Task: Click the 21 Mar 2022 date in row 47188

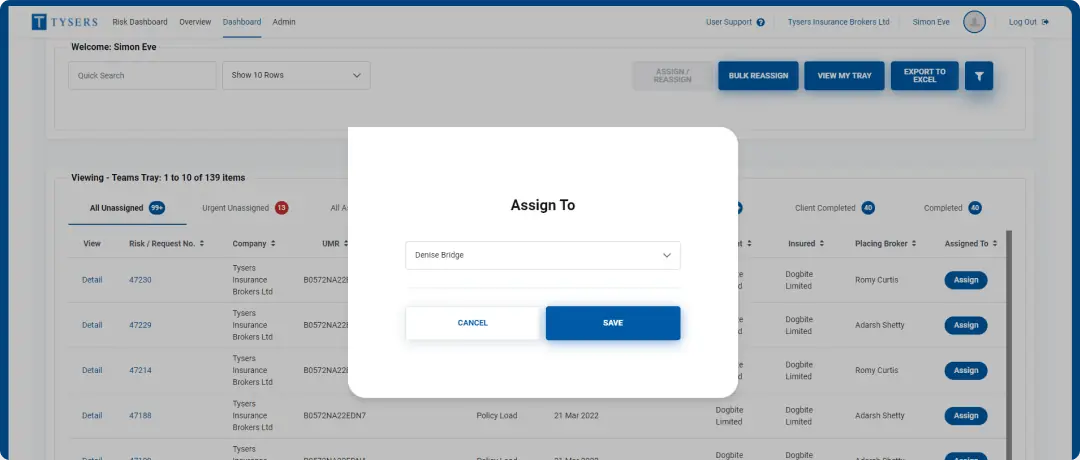Action: [x=577, y=416]
